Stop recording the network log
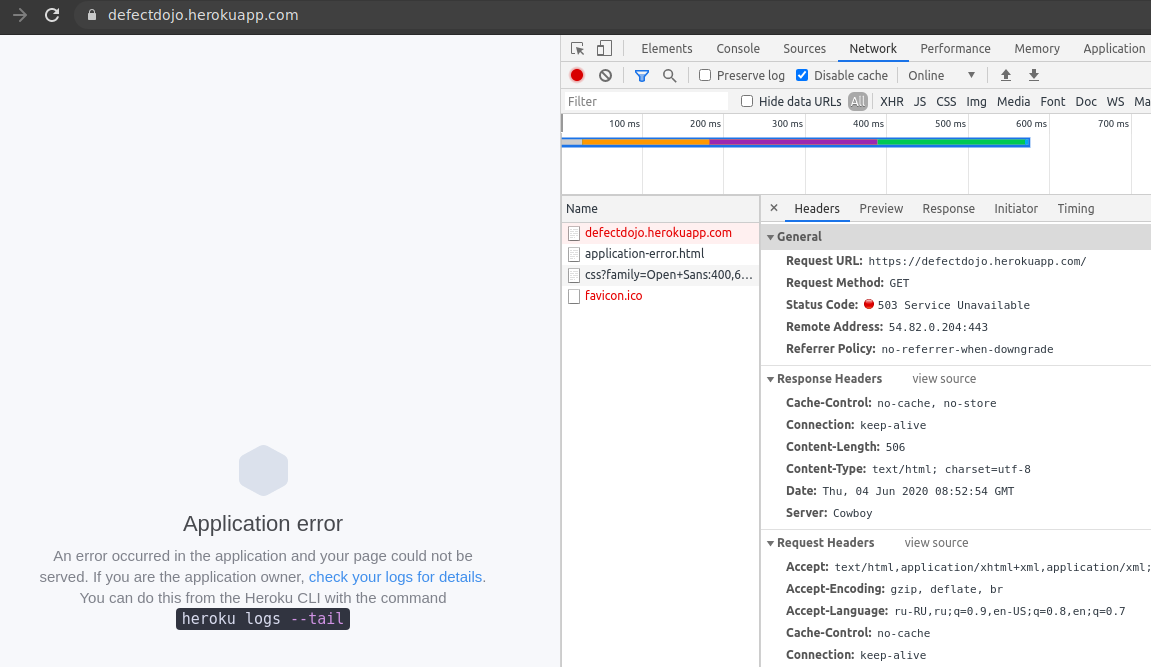The image size is (1151, 667). pyautogui.click(x=575, y=75)
